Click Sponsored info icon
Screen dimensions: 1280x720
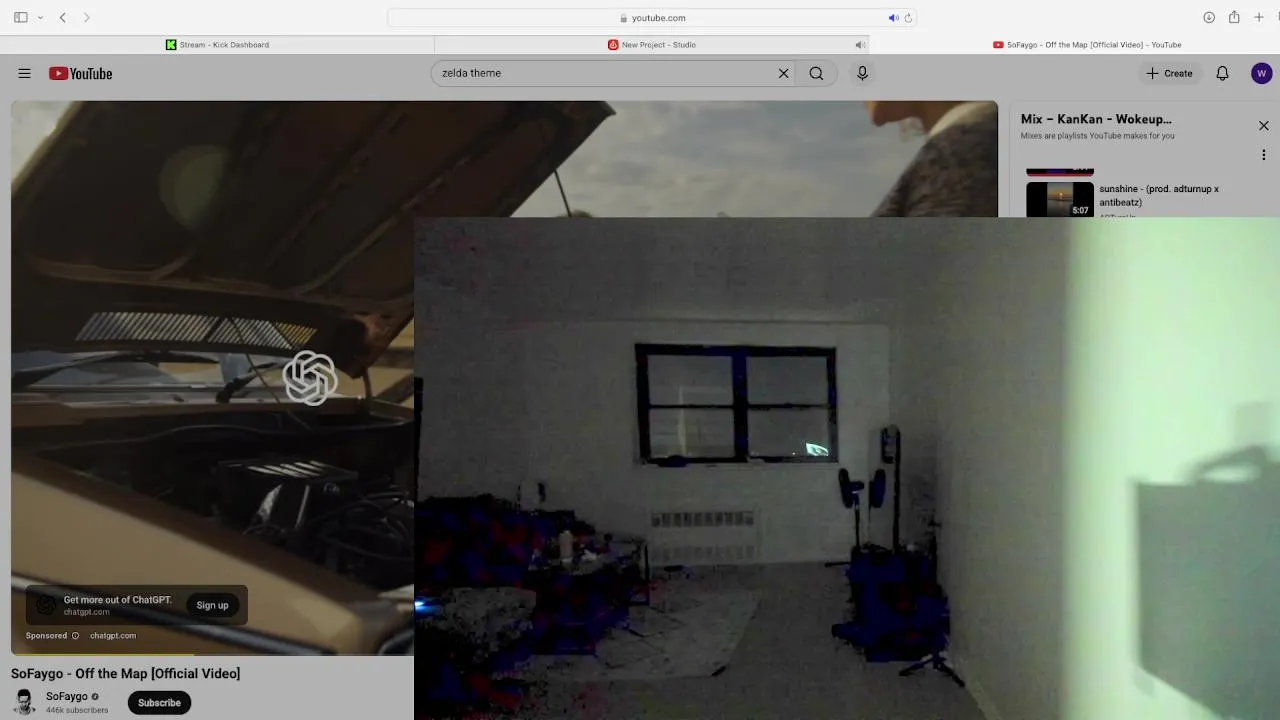[75, 635]
